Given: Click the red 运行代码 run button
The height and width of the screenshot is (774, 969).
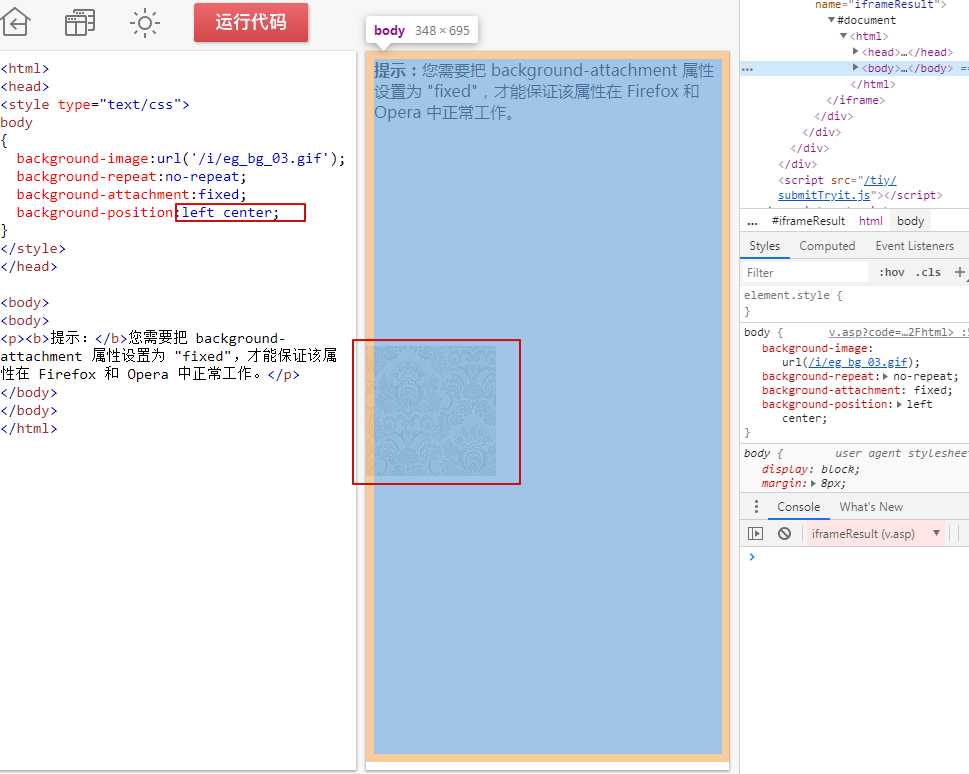Looking at the screenshot, I should (251, 22).
